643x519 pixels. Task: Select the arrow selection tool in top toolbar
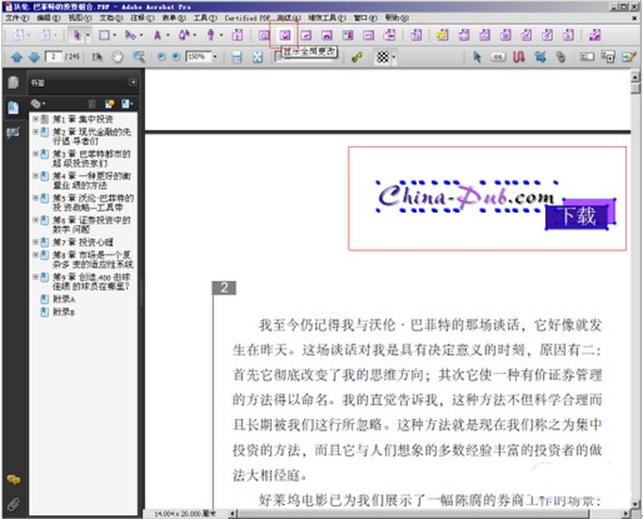tap(76, 35)
